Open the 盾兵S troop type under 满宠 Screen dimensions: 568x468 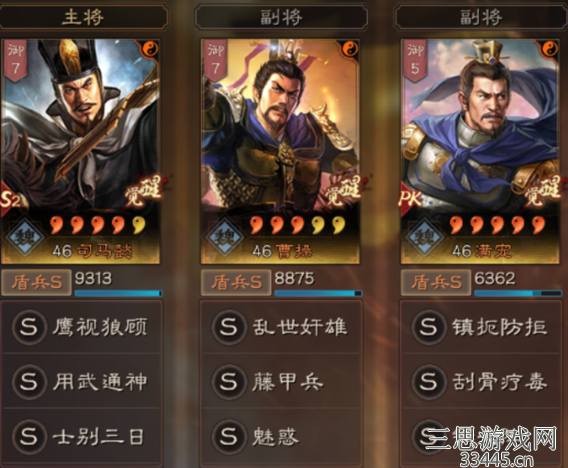pos(436,282)
